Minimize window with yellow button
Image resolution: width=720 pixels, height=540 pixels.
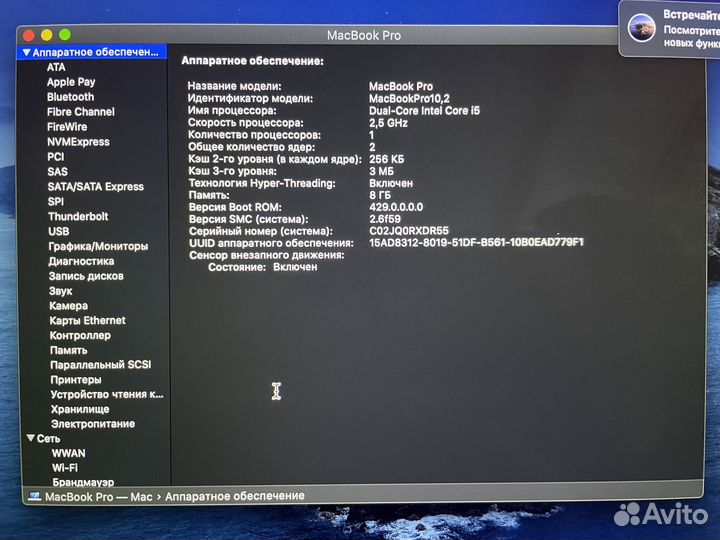[x=47, y=35]
